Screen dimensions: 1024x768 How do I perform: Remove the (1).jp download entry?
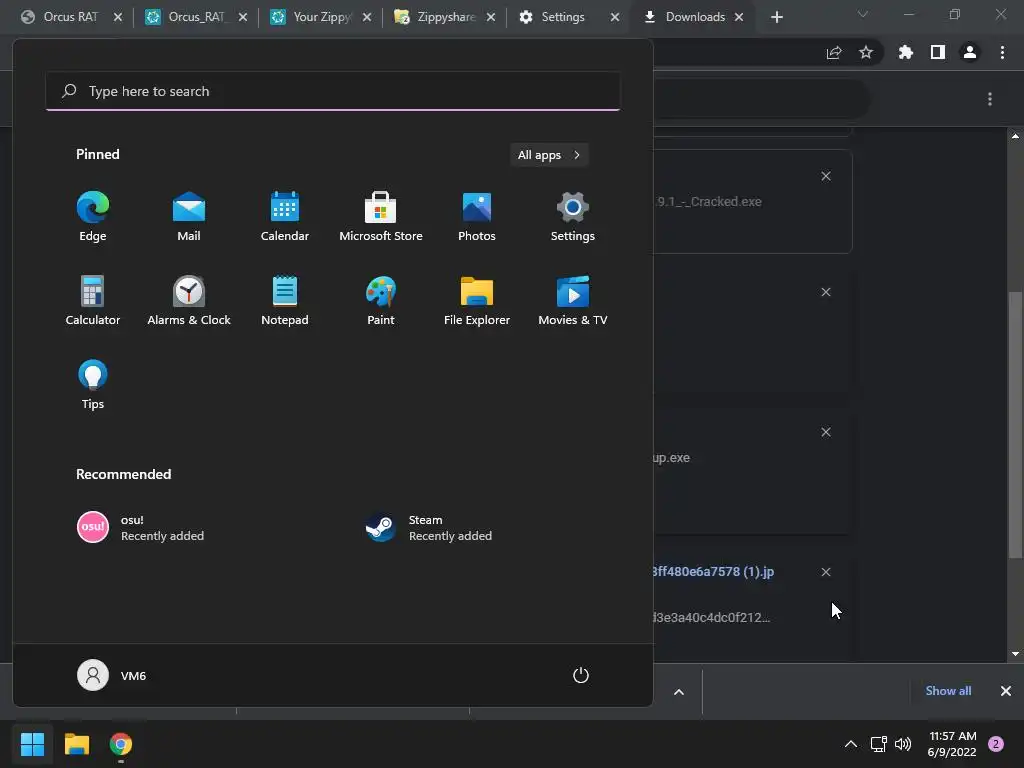click(826, 572)
